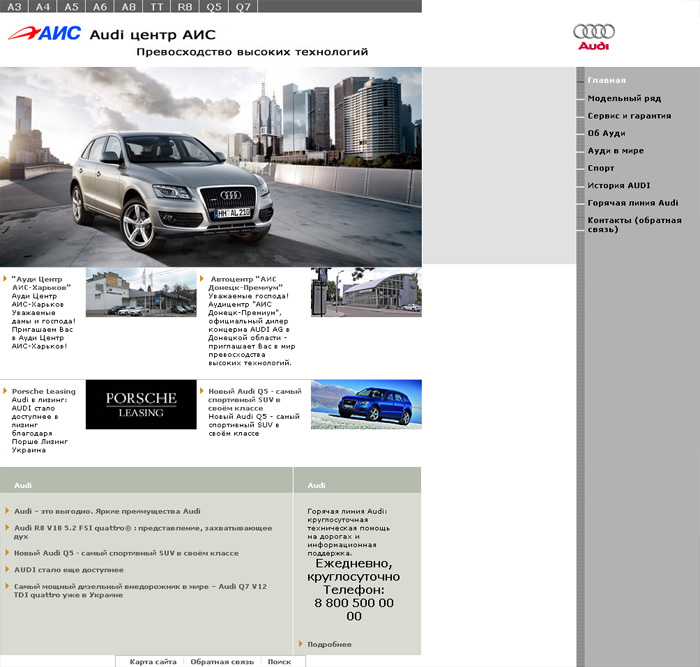Click orange arrow beside Audi R8 V10 item
This screenshot has width=700, height=667.
click(7, 527)
